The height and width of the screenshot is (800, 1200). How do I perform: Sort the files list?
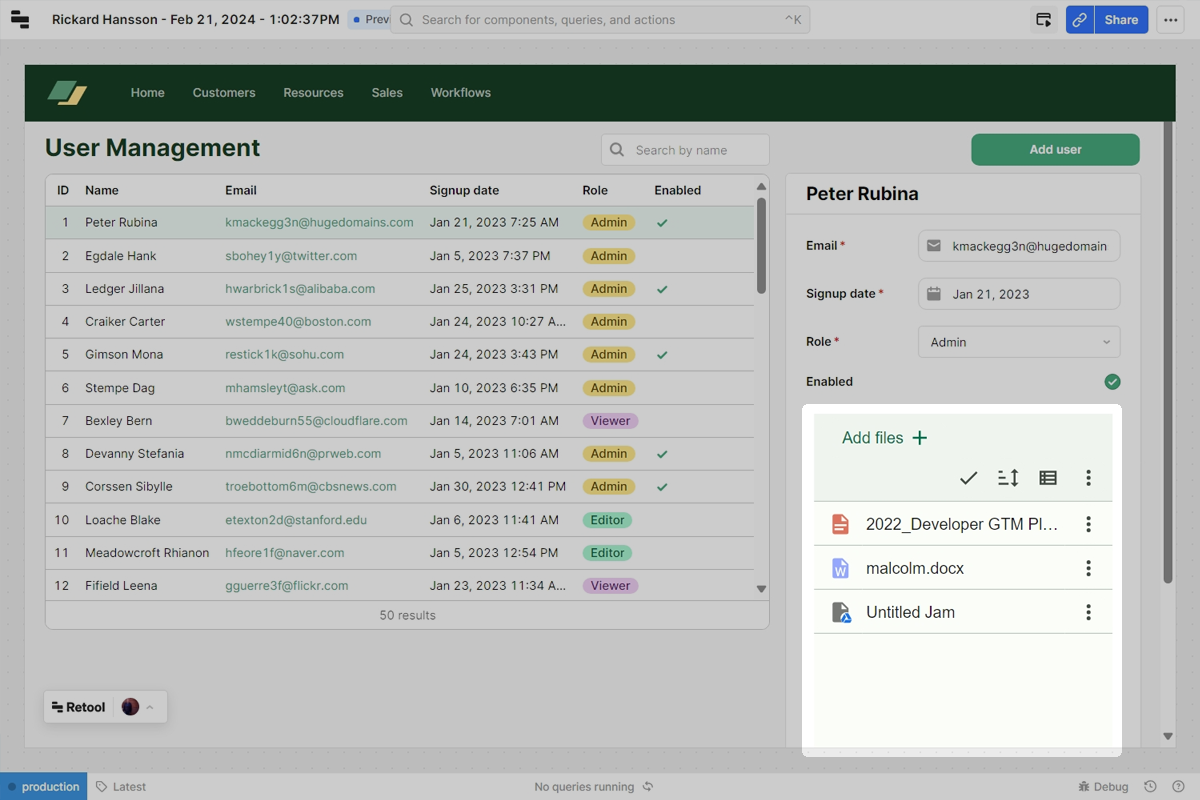pyautogui.click(x=1008, y=478)
